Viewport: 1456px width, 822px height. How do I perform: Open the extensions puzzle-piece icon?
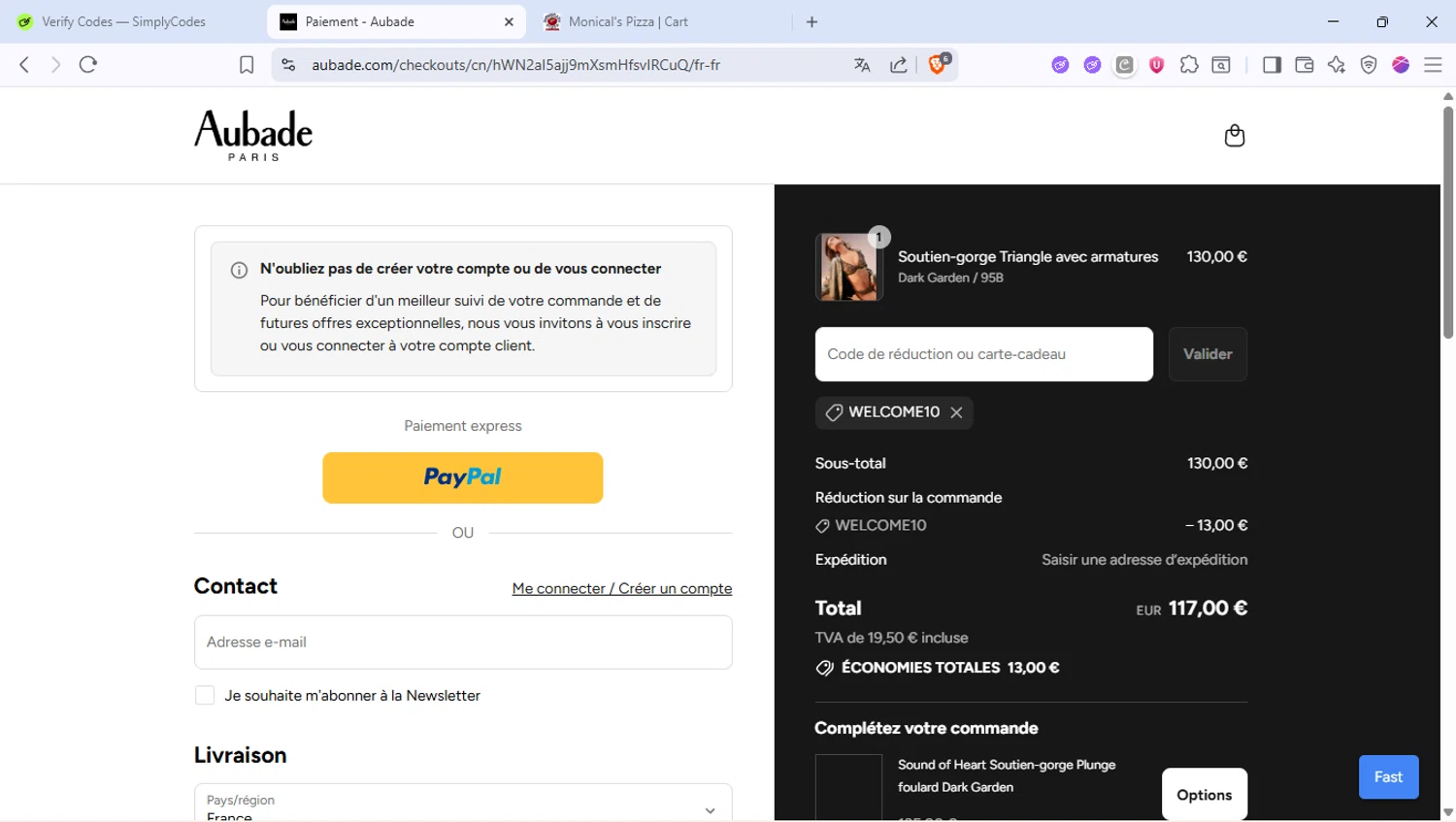[1189, 65]
